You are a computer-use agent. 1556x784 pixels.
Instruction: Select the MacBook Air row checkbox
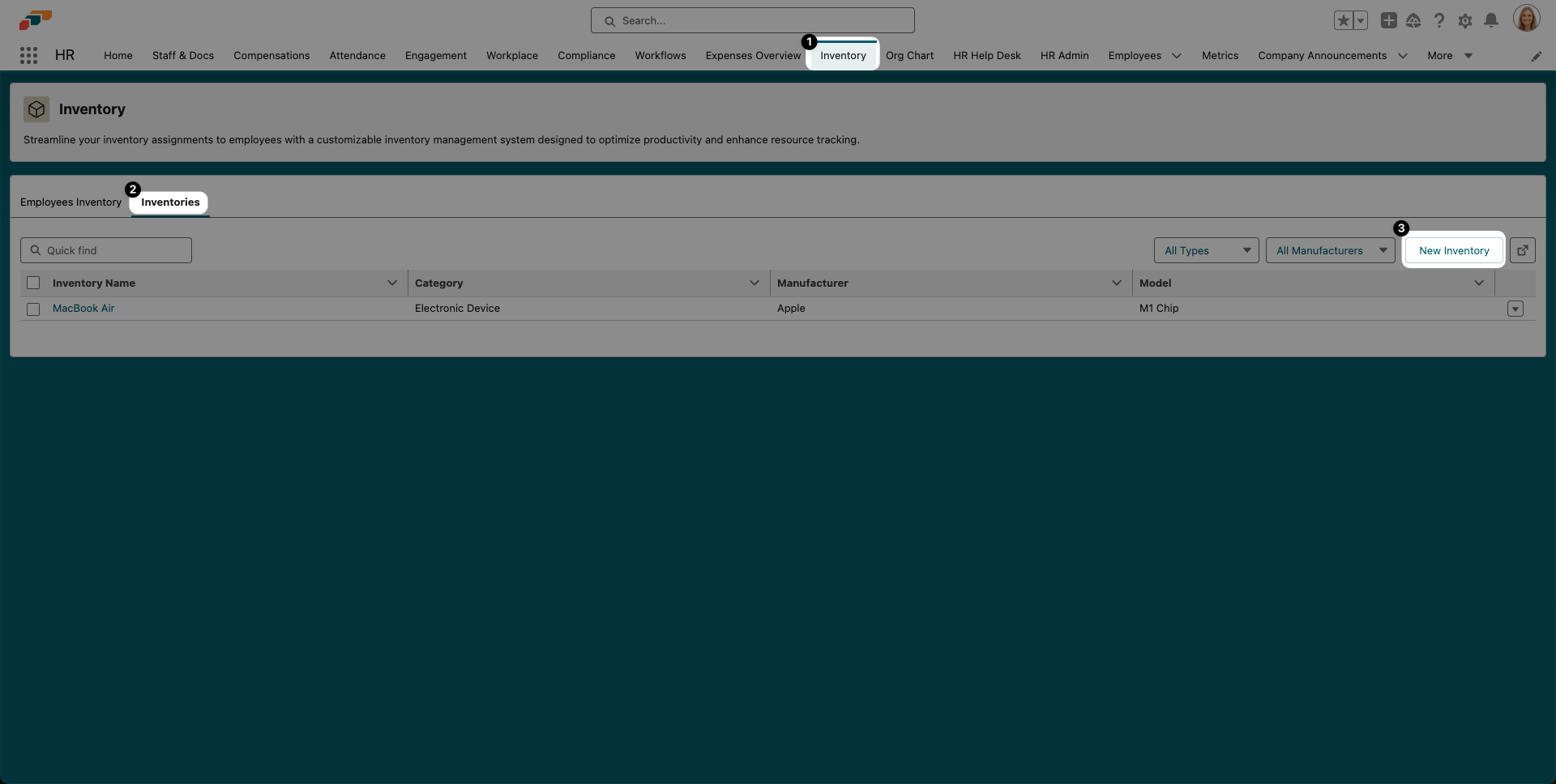[32, 309]
